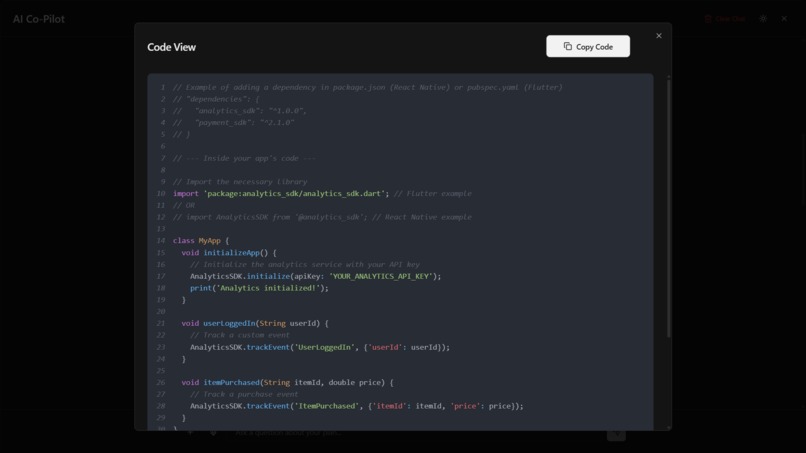Click the '// Flutter example' trailing comment
Screen dimensions: 806x453
click(x=432, y=193)
